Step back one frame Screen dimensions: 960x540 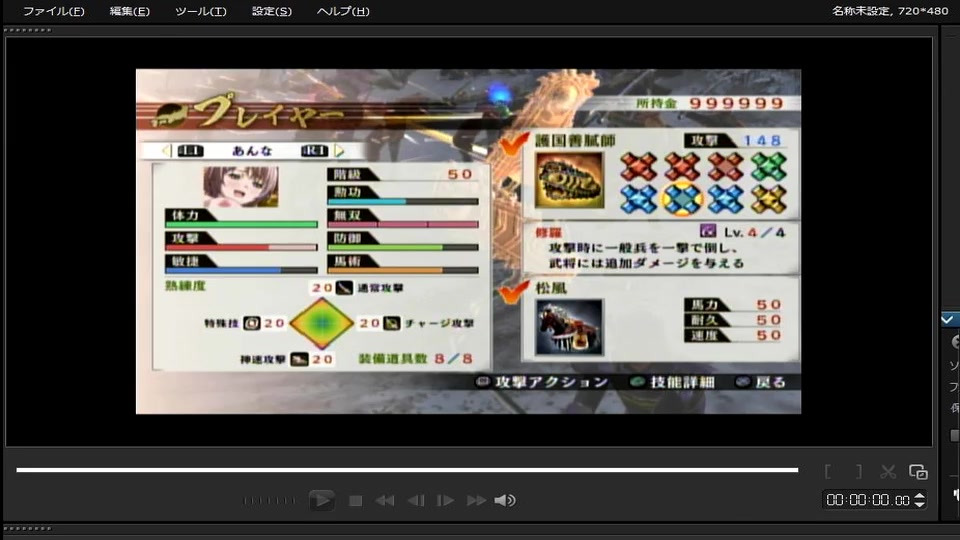click(416, 501)
